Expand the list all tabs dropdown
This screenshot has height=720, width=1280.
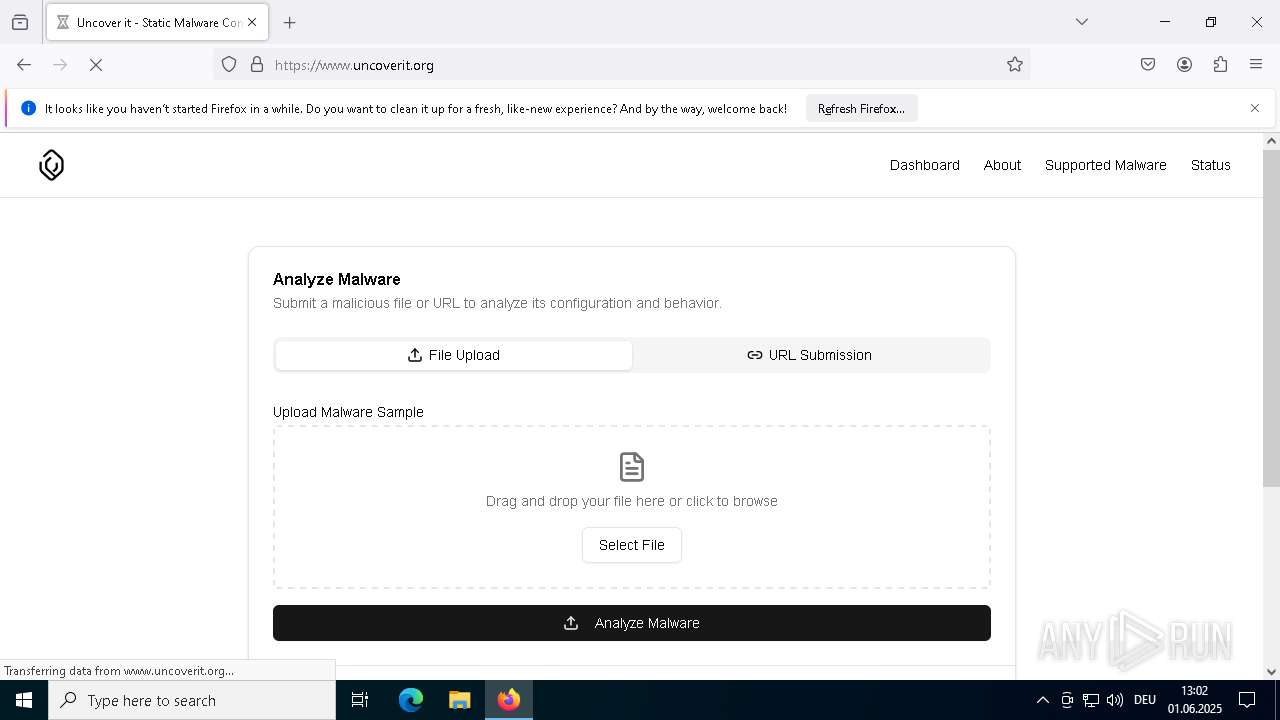[1082, 22]
